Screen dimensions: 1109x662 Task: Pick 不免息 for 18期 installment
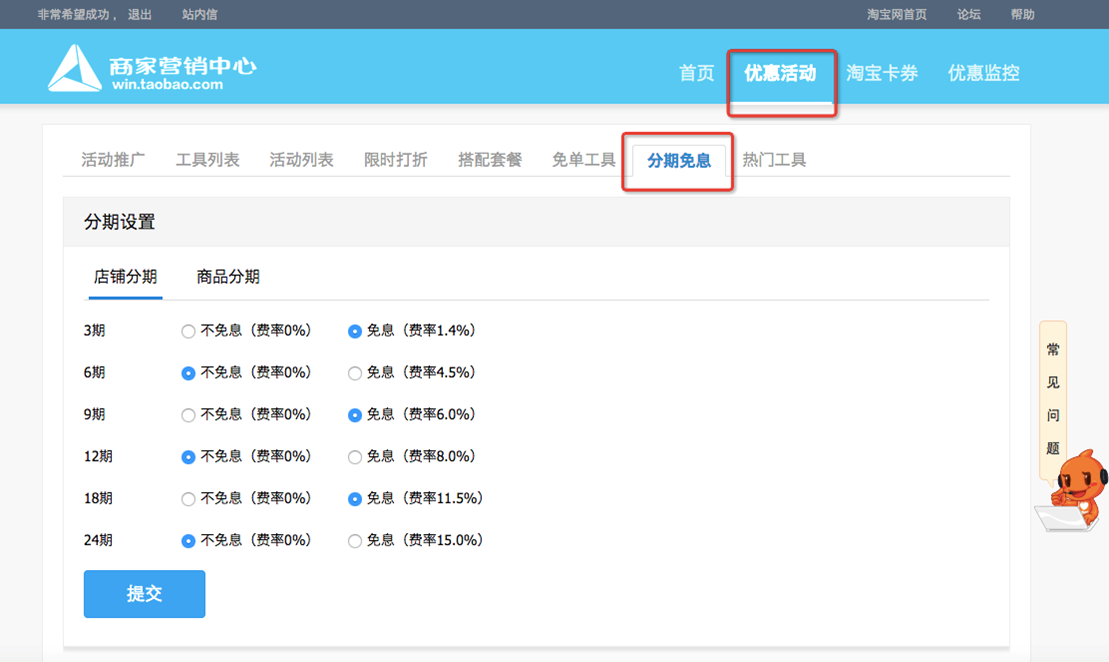tap(189, 499)
